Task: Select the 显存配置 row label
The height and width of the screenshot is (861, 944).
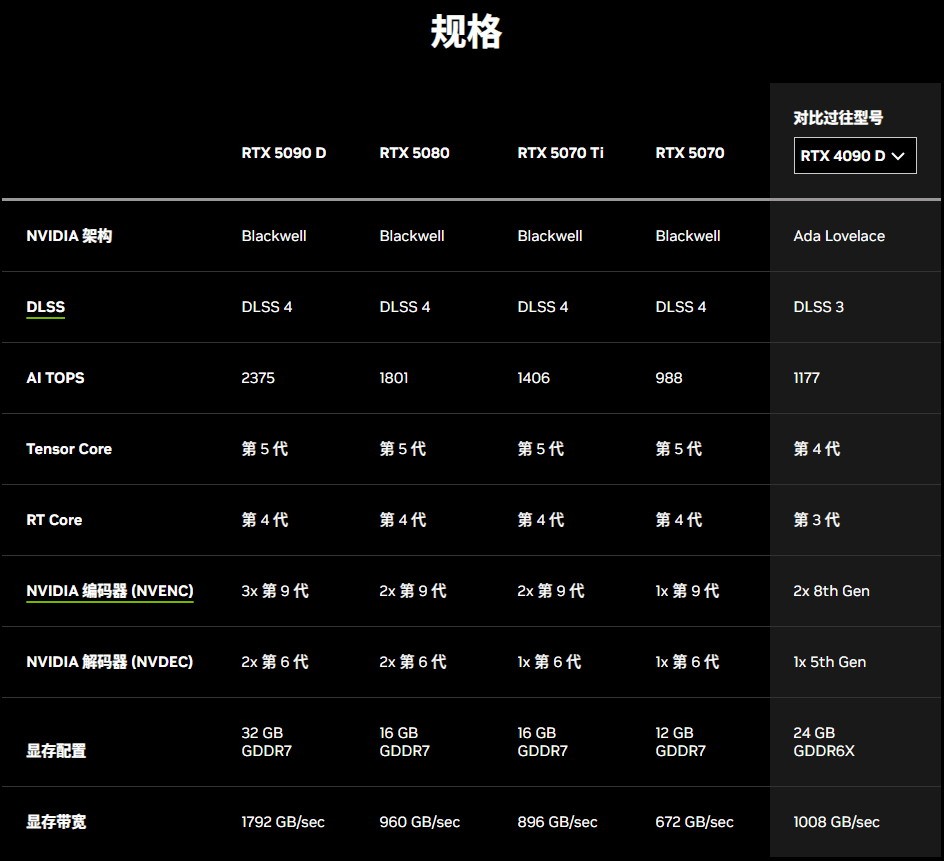Action: tap(56, 751)
